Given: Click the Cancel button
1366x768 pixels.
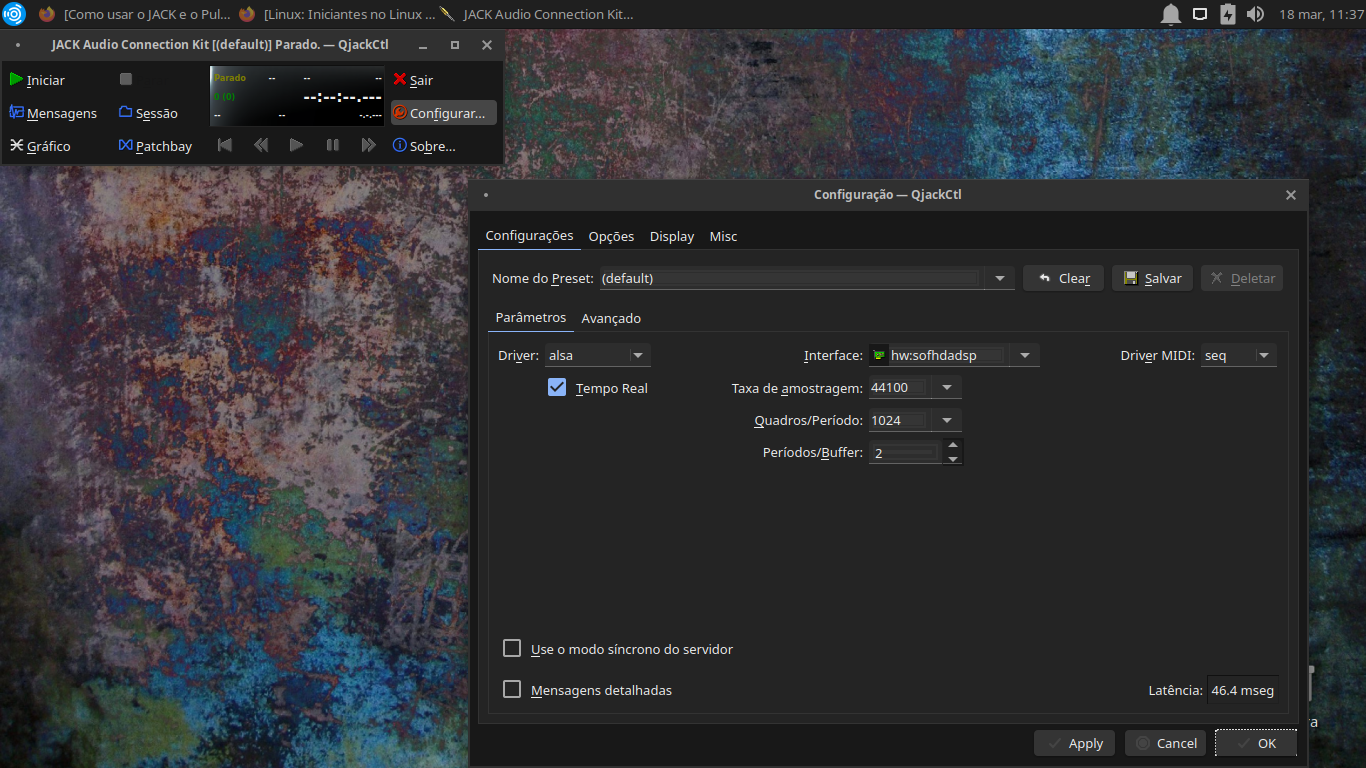Looking at the screenshot, I should (x=1165, y=743).
